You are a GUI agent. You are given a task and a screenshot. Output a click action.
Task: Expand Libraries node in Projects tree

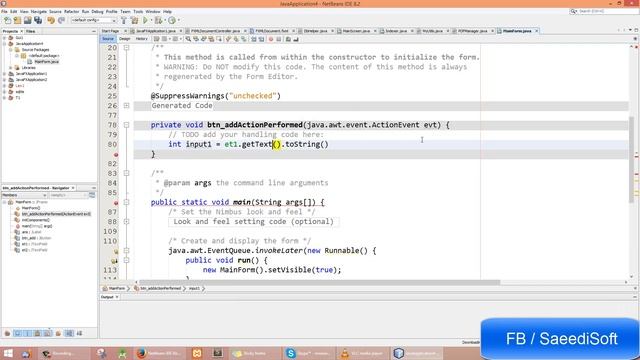tap(11, 68)
